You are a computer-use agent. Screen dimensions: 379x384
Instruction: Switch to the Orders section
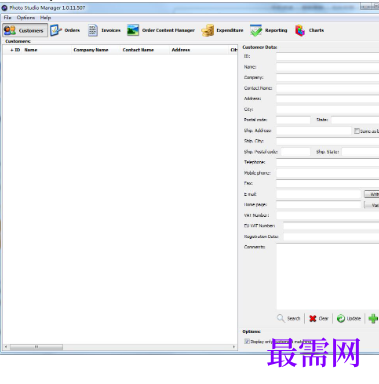tap(65, 30)
